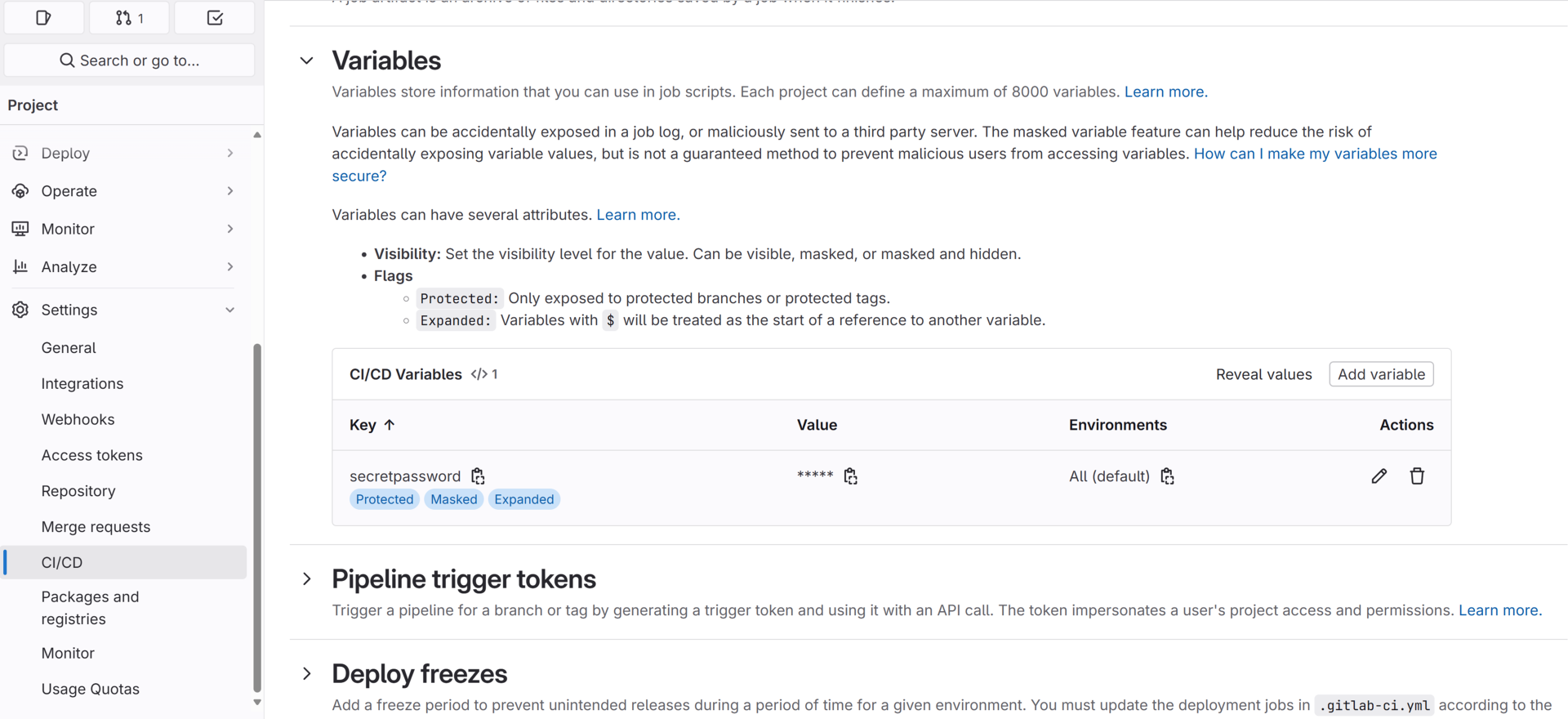1568x719 pixels.
Task: Edit the secretpassword variable
Action: coord(1379,476)
